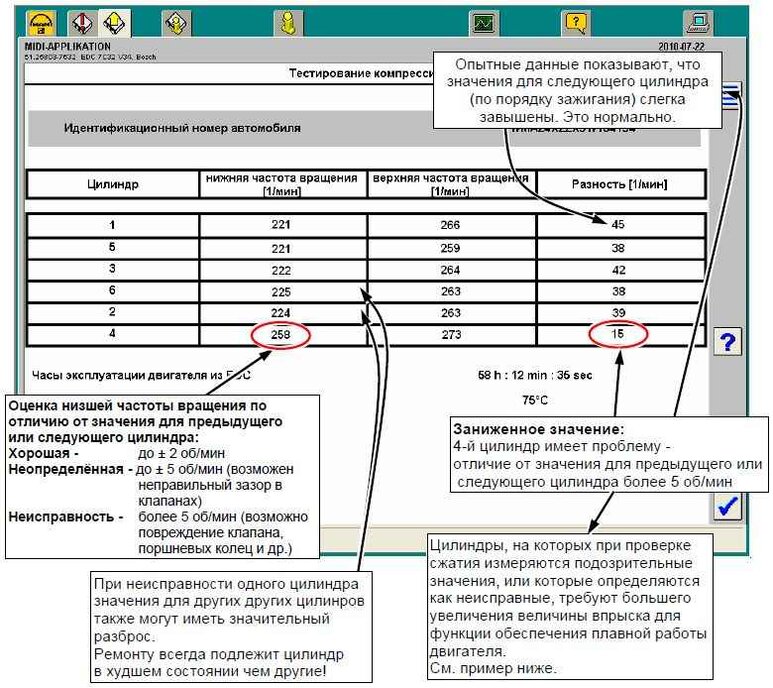Viewport: 773px width, 688px height.
Task: Click the yellow person figure icon
Action: pos(288,21)
